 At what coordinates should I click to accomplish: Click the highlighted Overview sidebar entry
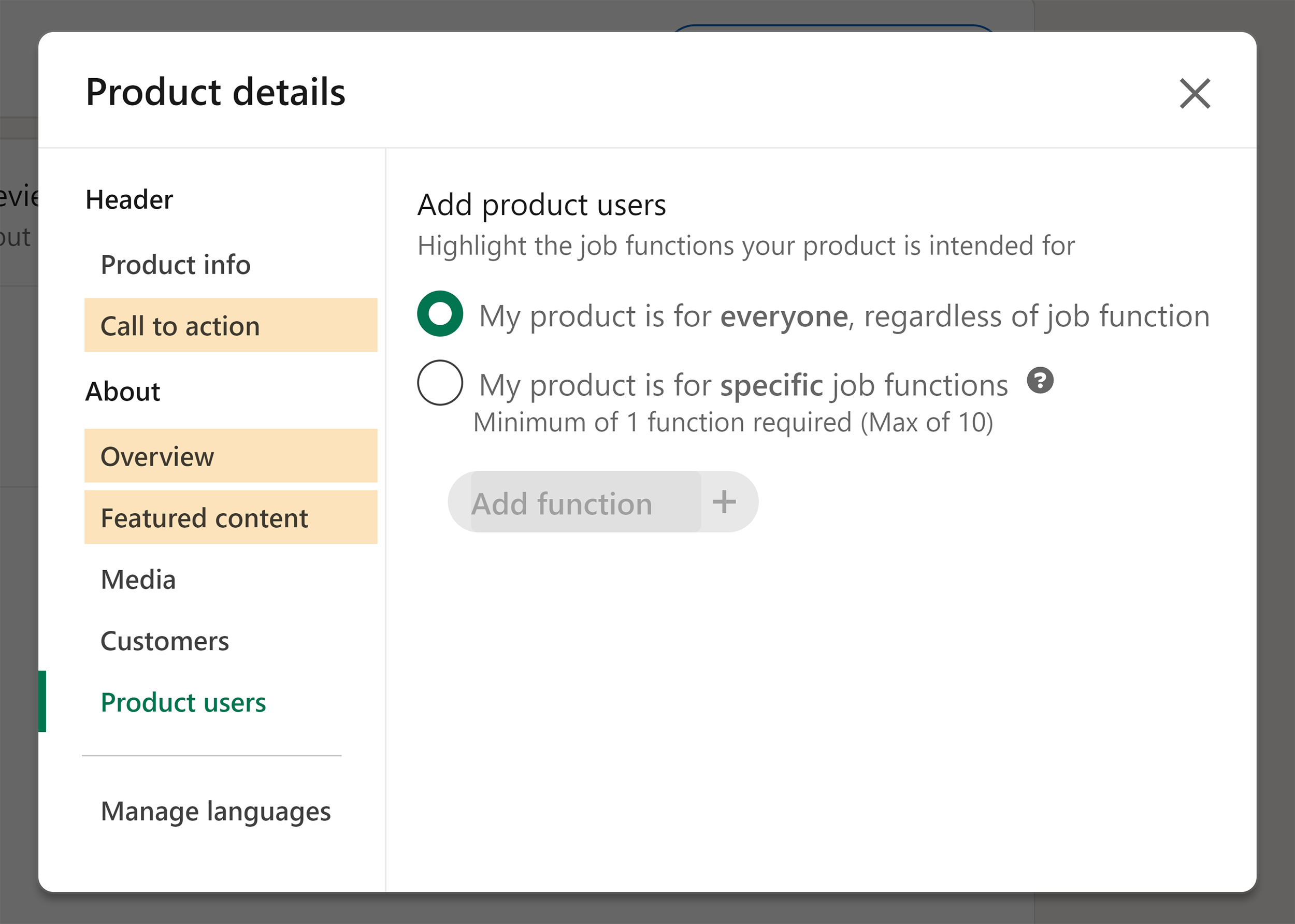(157, 456)
